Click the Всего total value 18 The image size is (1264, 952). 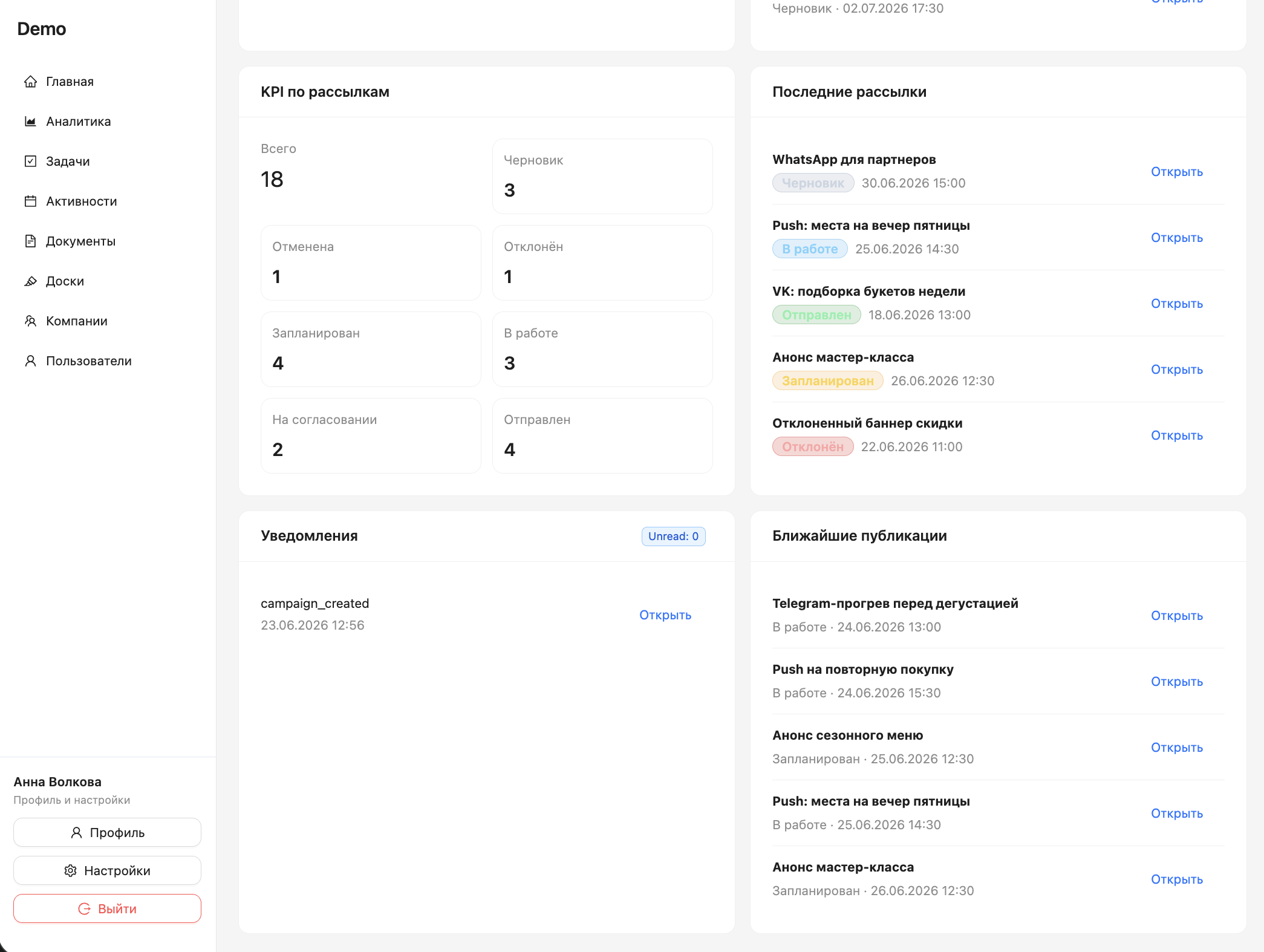click(272, 180)
